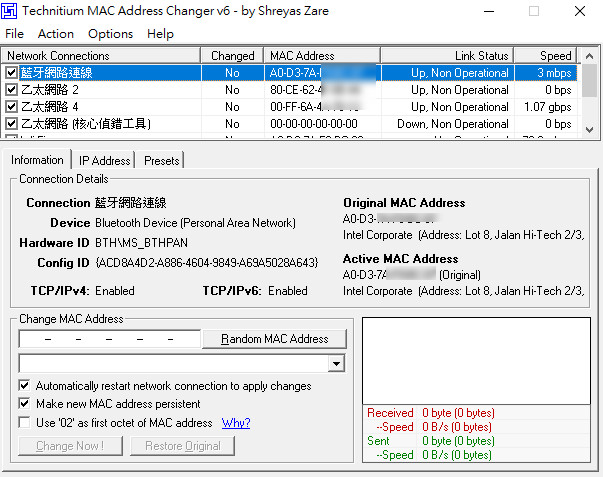Click the Sent bytes value

pyautogui.click(x=458, y=441)
